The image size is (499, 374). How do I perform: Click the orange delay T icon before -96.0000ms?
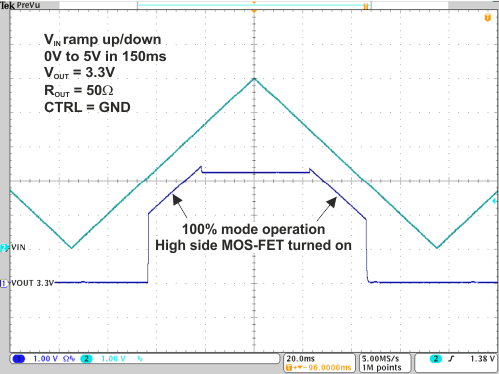pos(289,368)
